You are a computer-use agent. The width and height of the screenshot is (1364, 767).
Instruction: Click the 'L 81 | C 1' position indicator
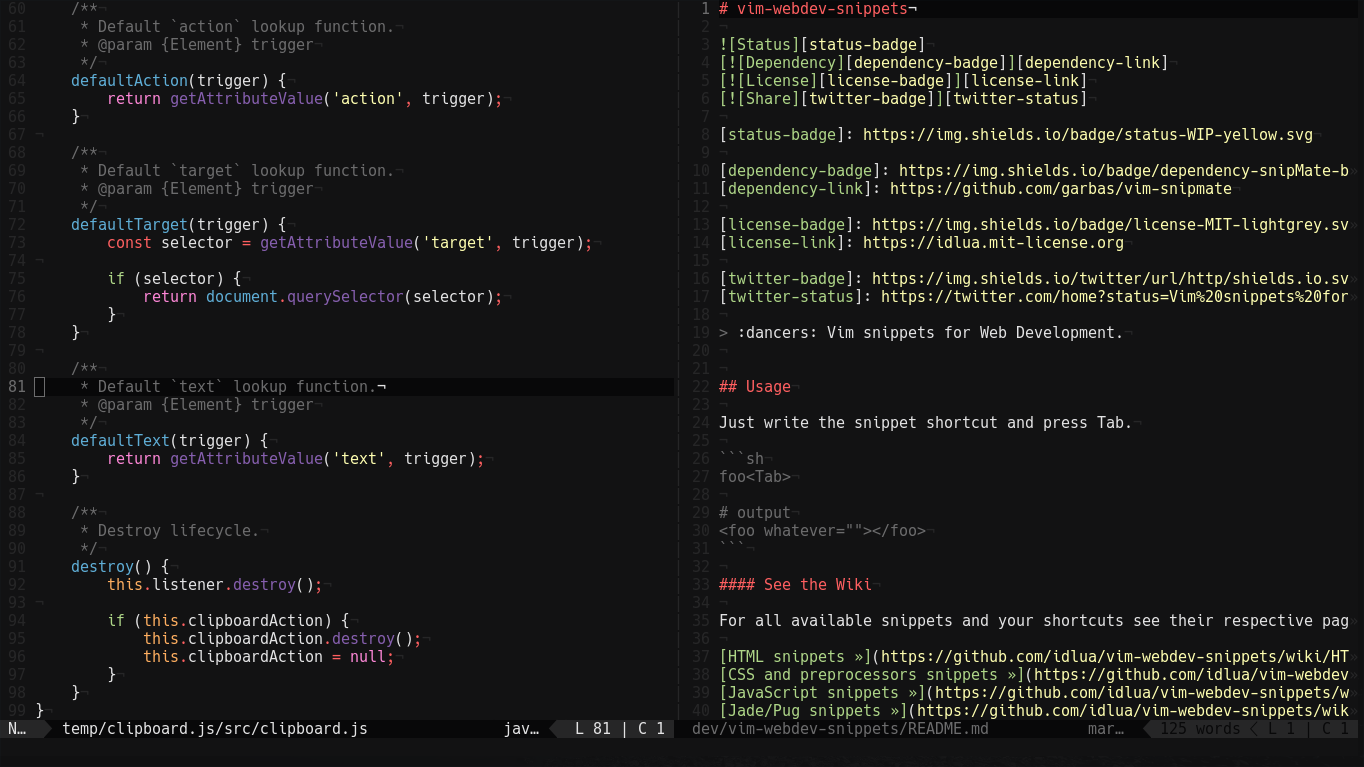click(620, 728)
